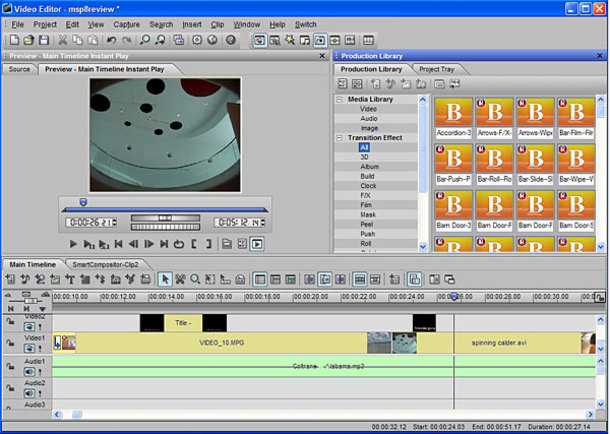The height and width of the screenshot is (434, 610).
Task: Save the project with the floppy icon
Action: click(x=44, y=40)
